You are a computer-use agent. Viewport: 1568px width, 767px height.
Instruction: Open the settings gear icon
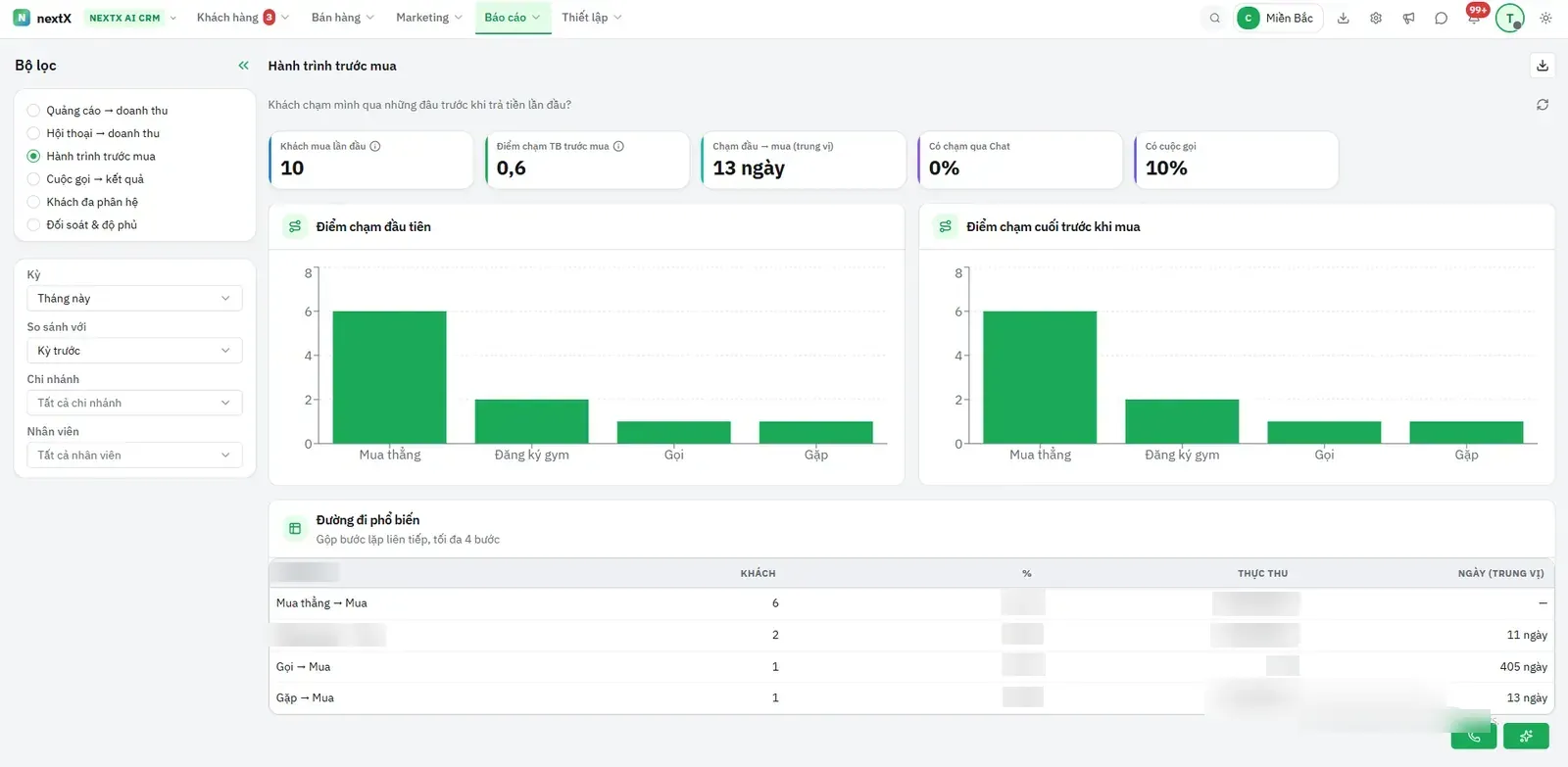pyautogui.click(x=1376, y=18)
